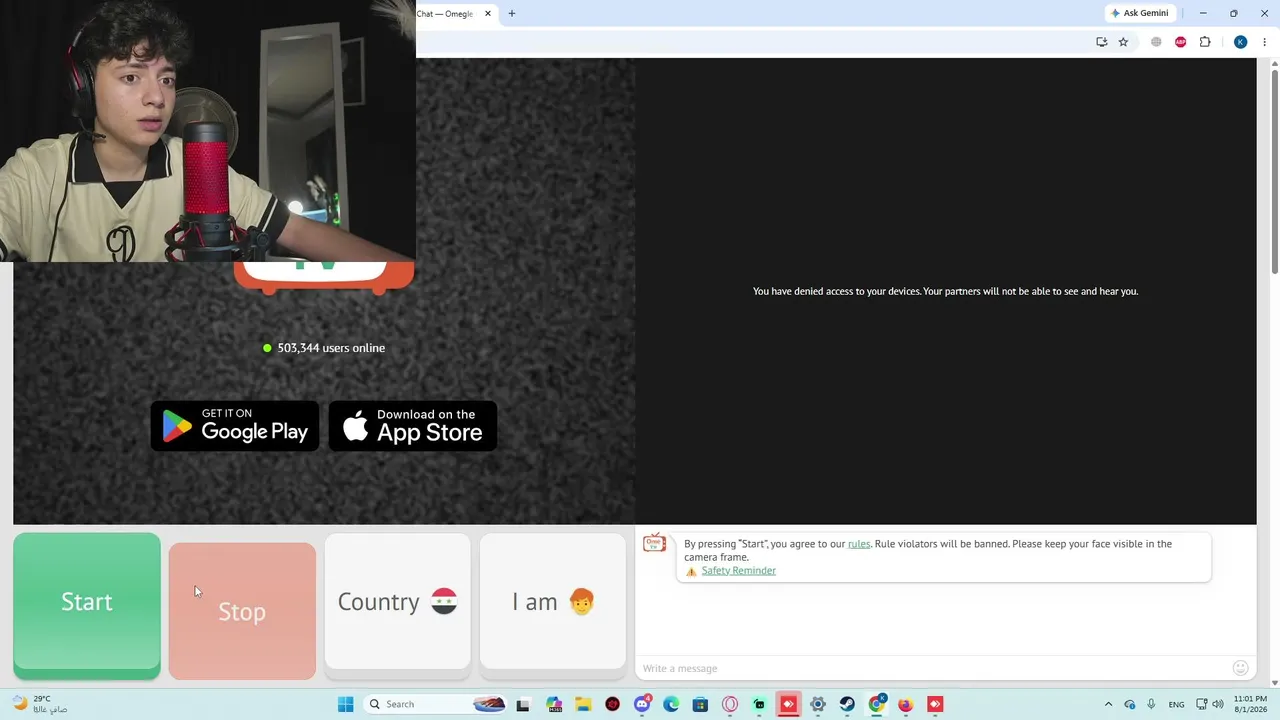Open Discord from the taskbar
Image resolution: width=1280 pixels, height=720 pixels.
pyautogui.click(x=642, y=704)
